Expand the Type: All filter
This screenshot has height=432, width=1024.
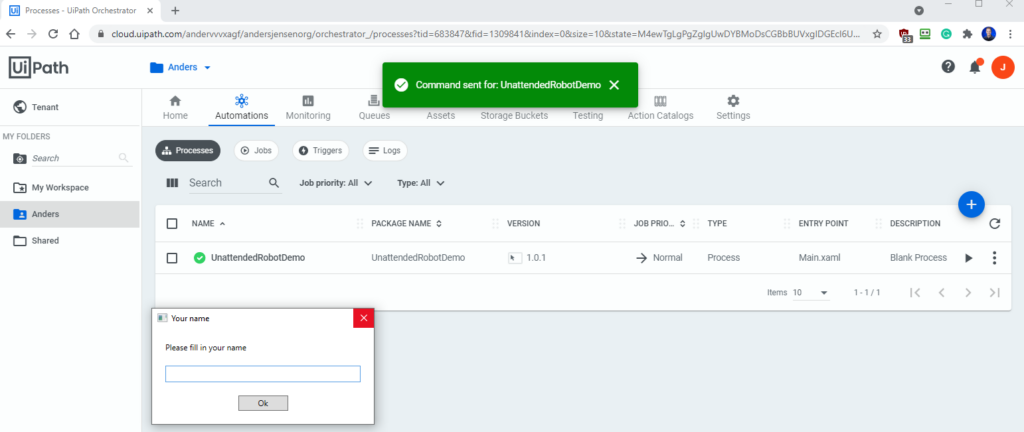click(421, 183)
